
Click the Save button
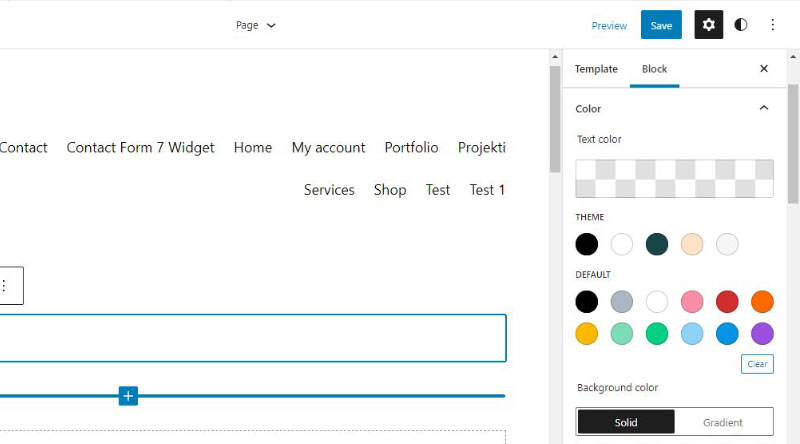(x=661, y=25)
